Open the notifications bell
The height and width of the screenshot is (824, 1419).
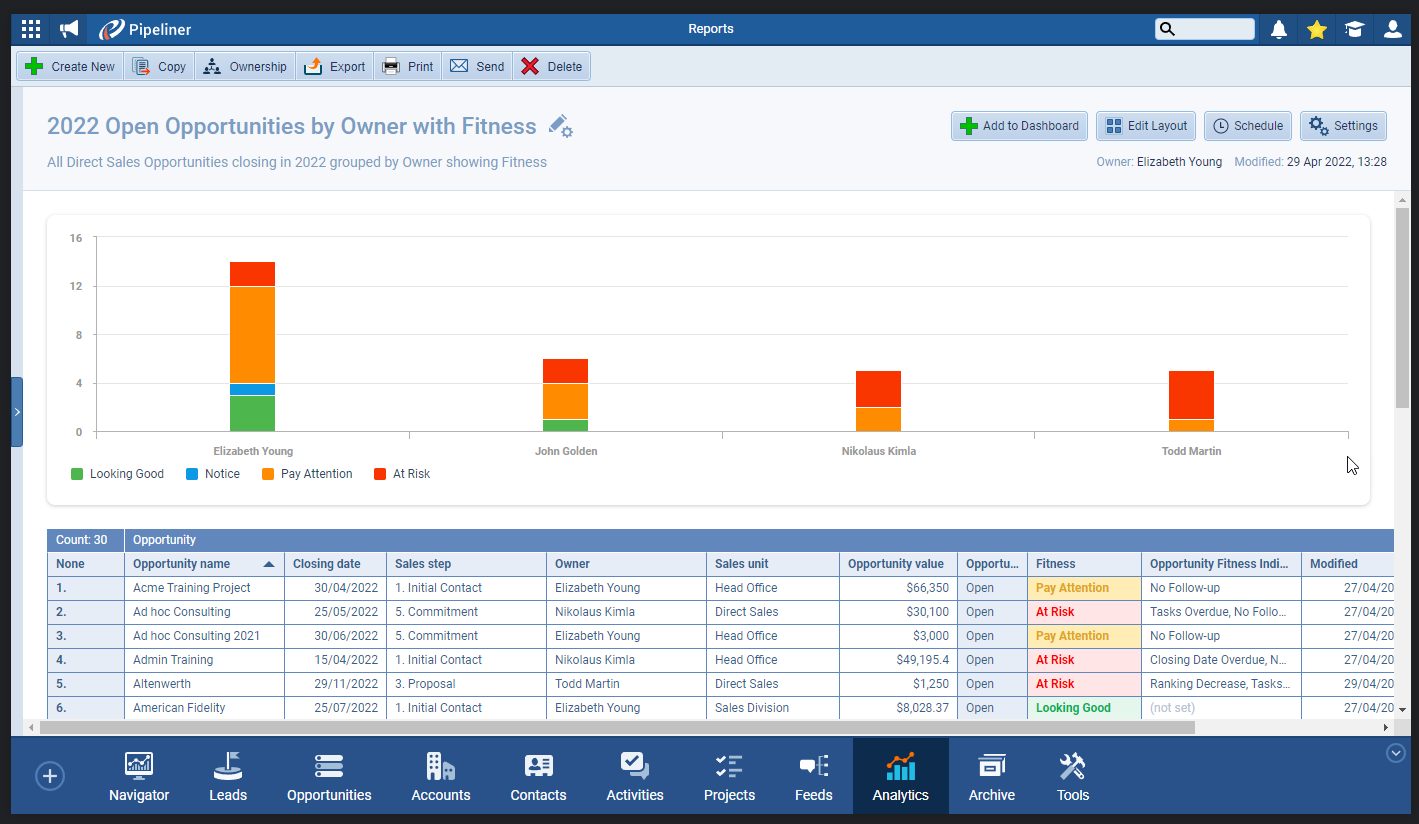pyautogui.click(x=1278, y=29)
